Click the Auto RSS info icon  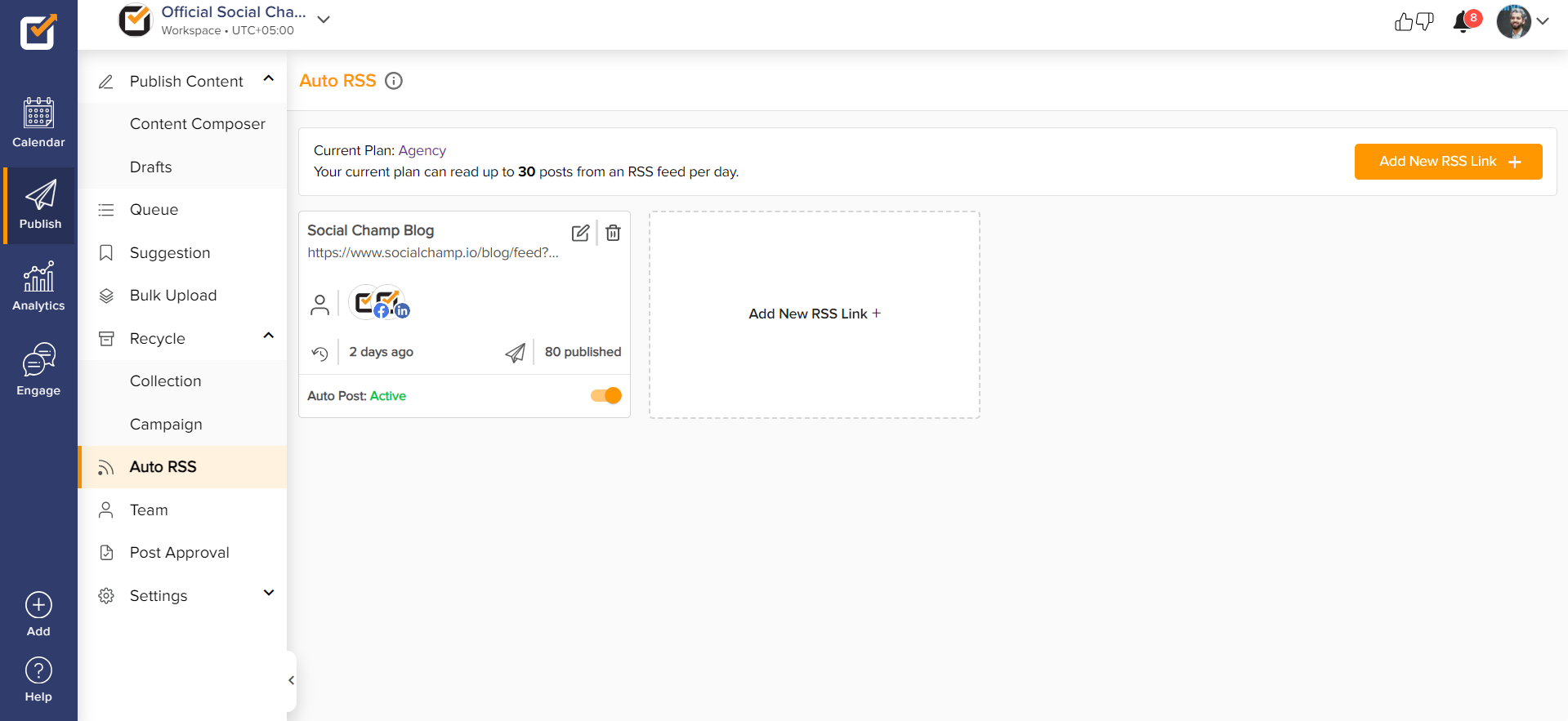coord(394,81)
